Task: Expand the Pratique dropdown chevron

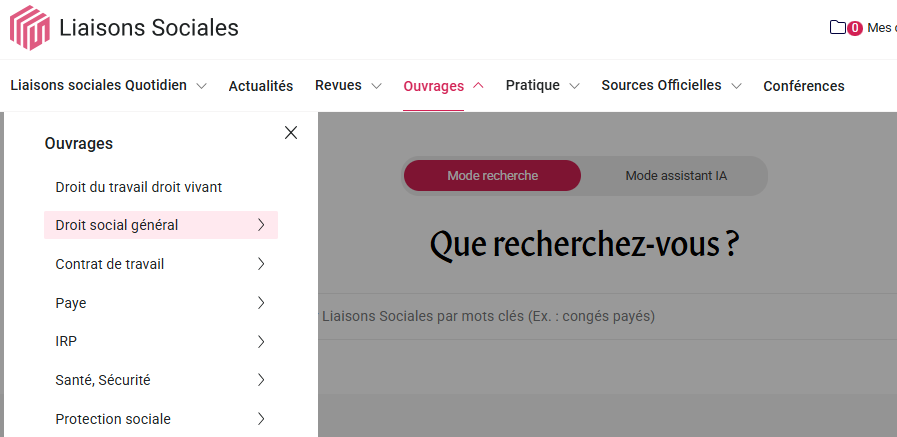Action: pos(574,86)
